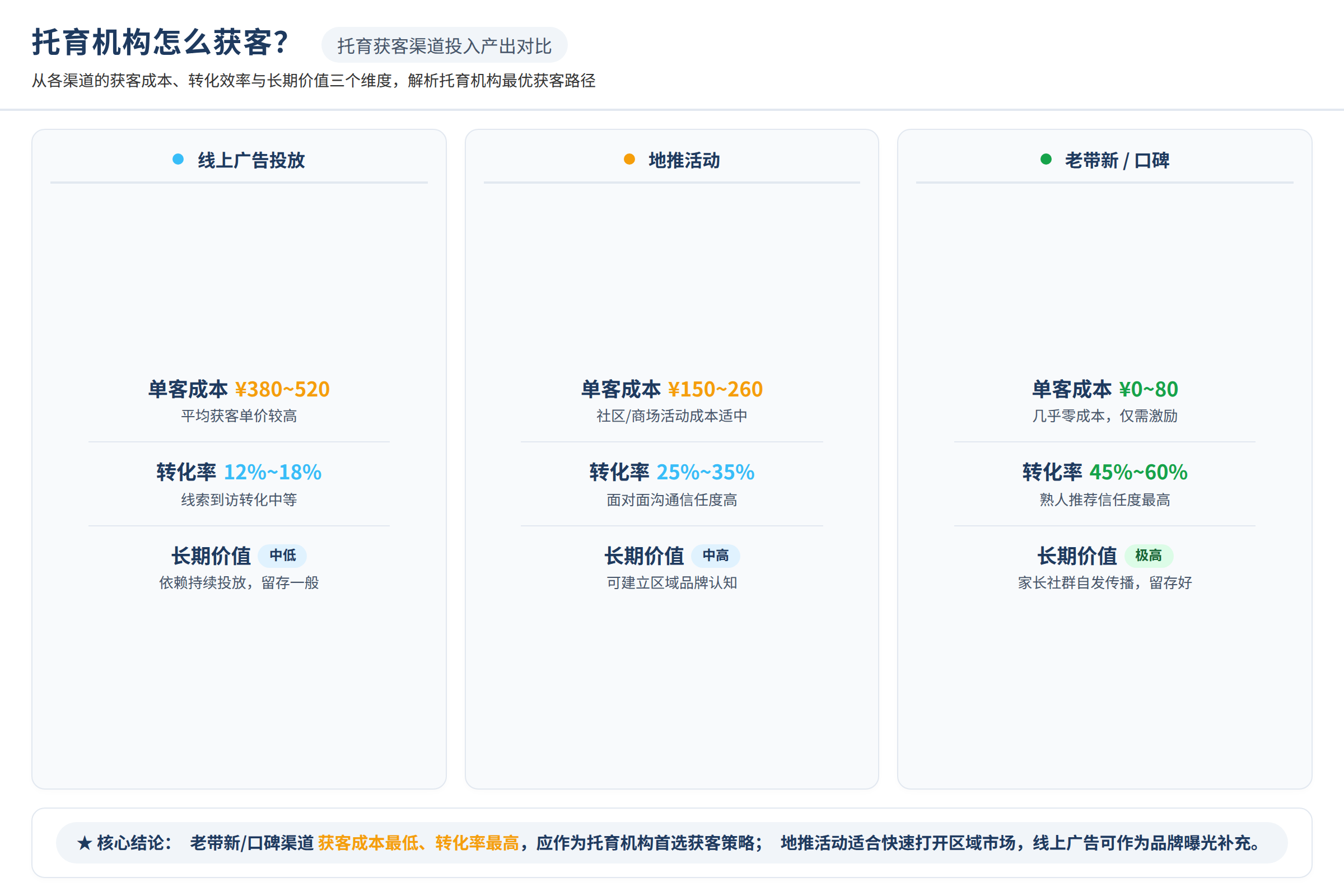The image size is (1344, 896).
Task: Click the ¥0~80 cost value
Action: pos(1149,389)
